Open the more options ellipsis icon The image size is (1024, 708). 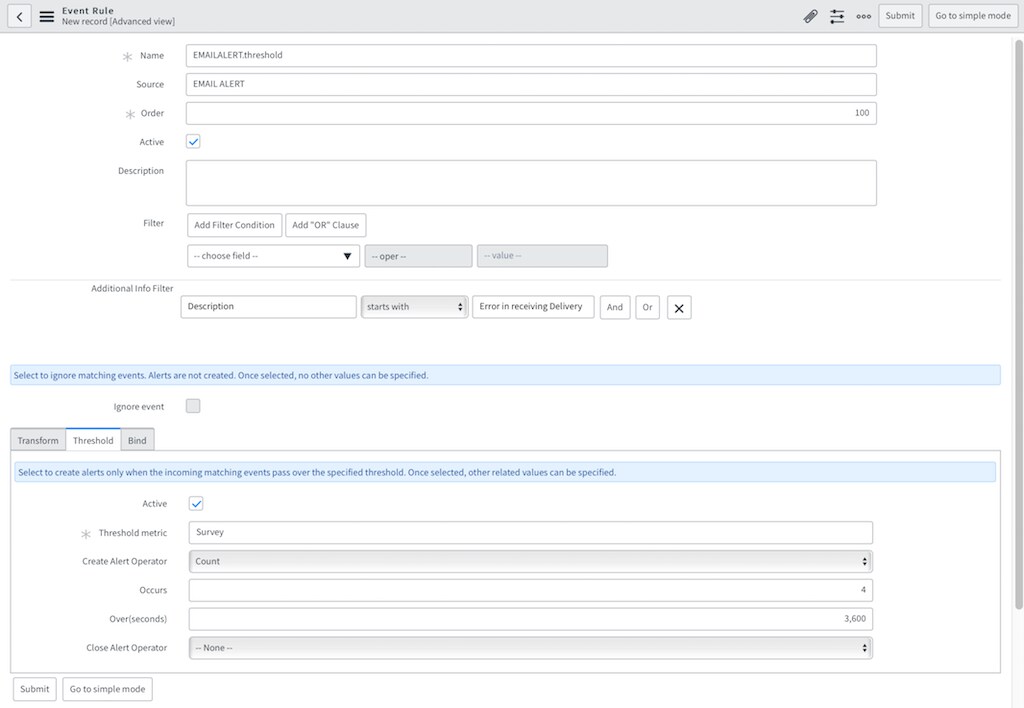(x=863, y=16)
